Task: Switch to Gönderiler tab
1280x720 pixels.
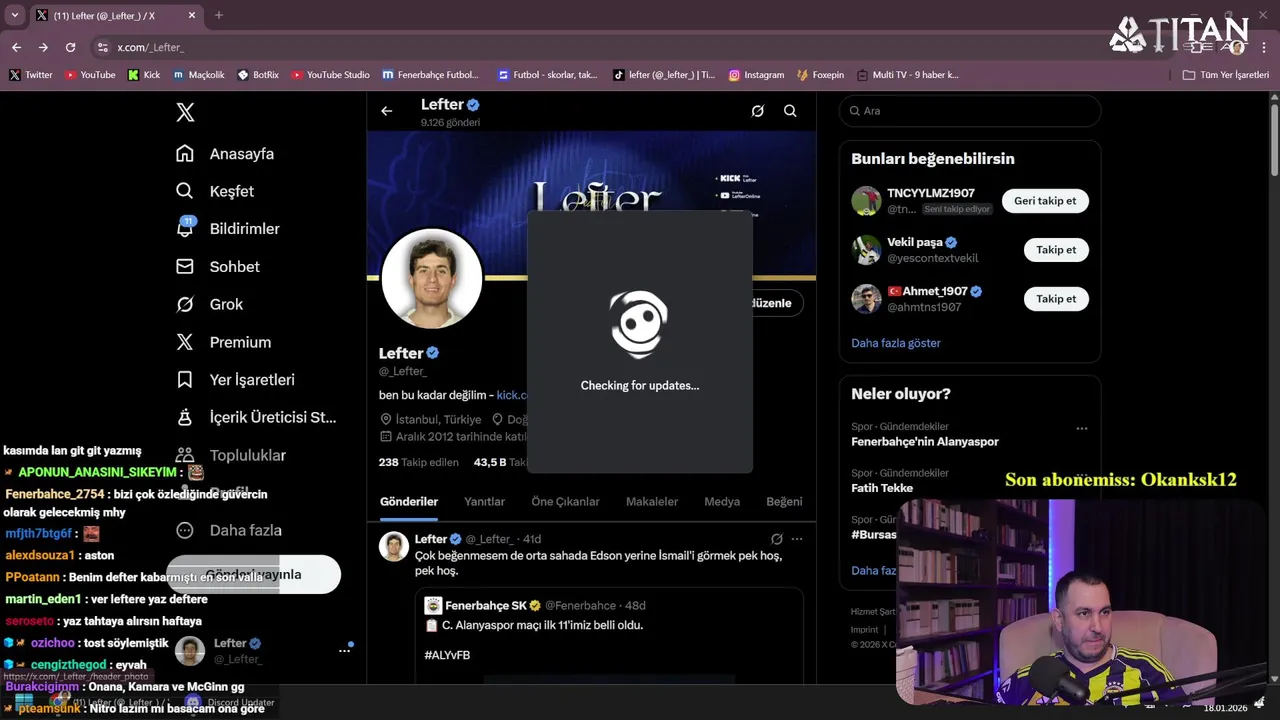Action: click(x=409, y=502)
